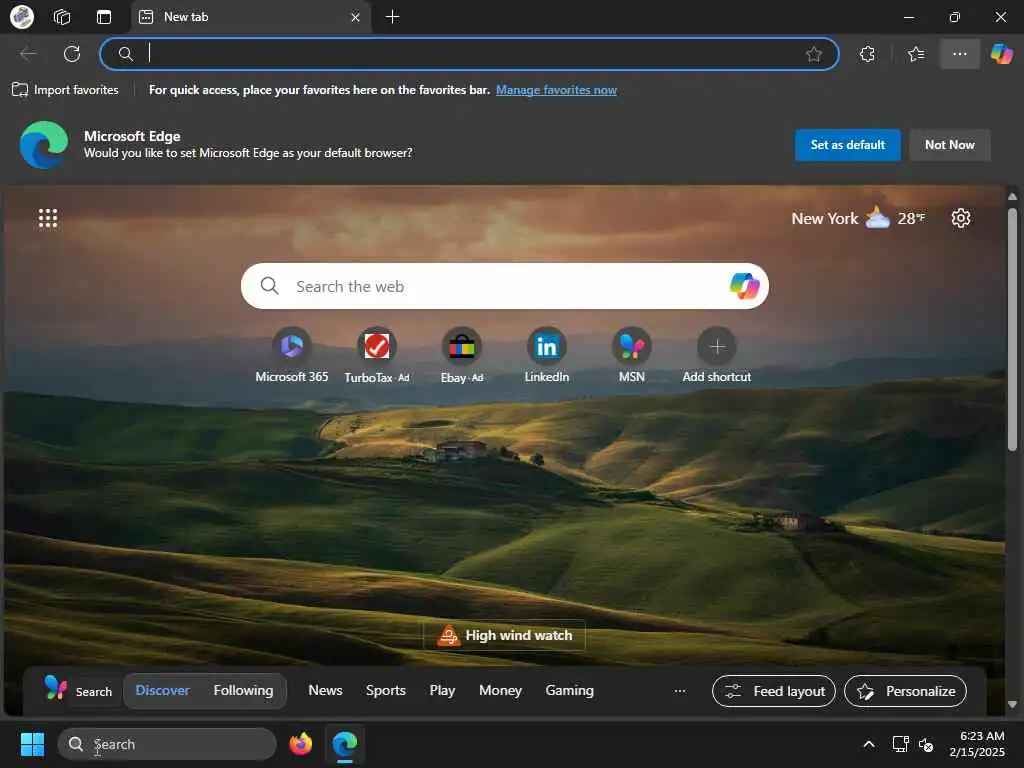
Task: Open the network status tray icon
Action: 901,744
